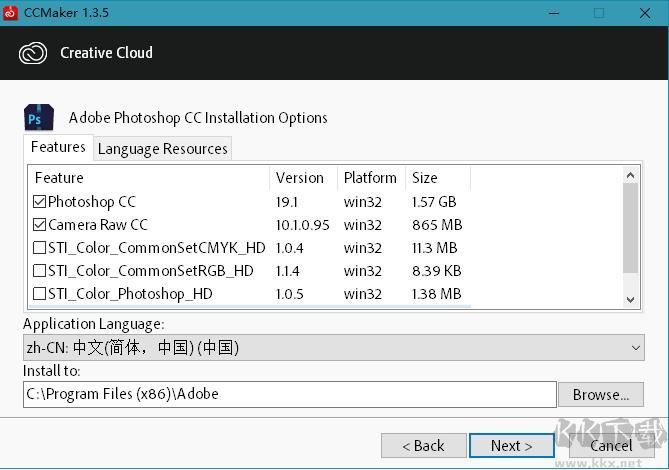
Task: Switch to the Language Resources tab
Action: (x=163, y=149)
